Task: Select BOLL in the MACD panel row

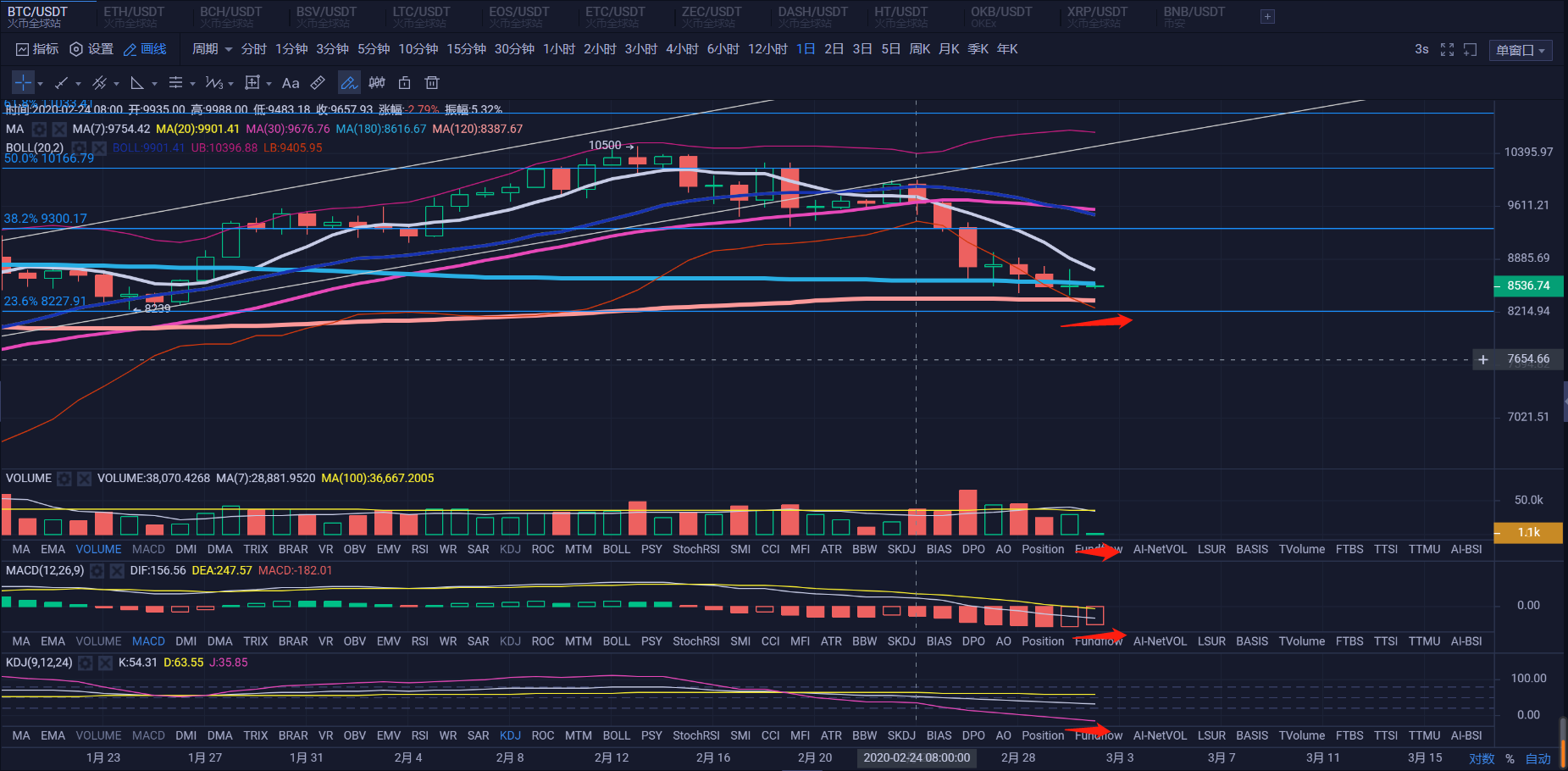Action: pyautogui.click(x=617, y=641)
